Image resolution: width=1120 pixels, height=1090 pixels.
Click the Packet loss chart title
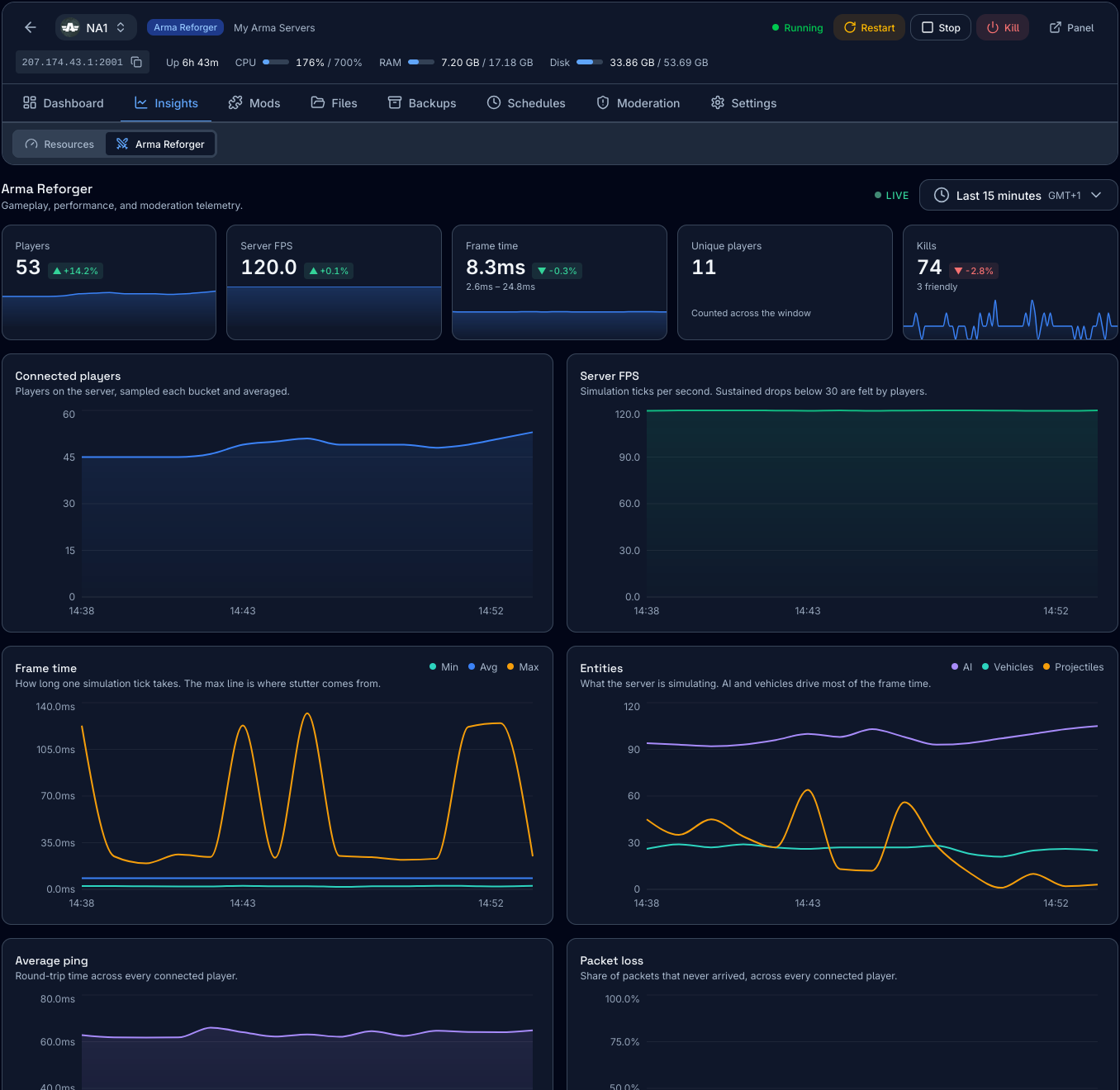coord(611,960)
